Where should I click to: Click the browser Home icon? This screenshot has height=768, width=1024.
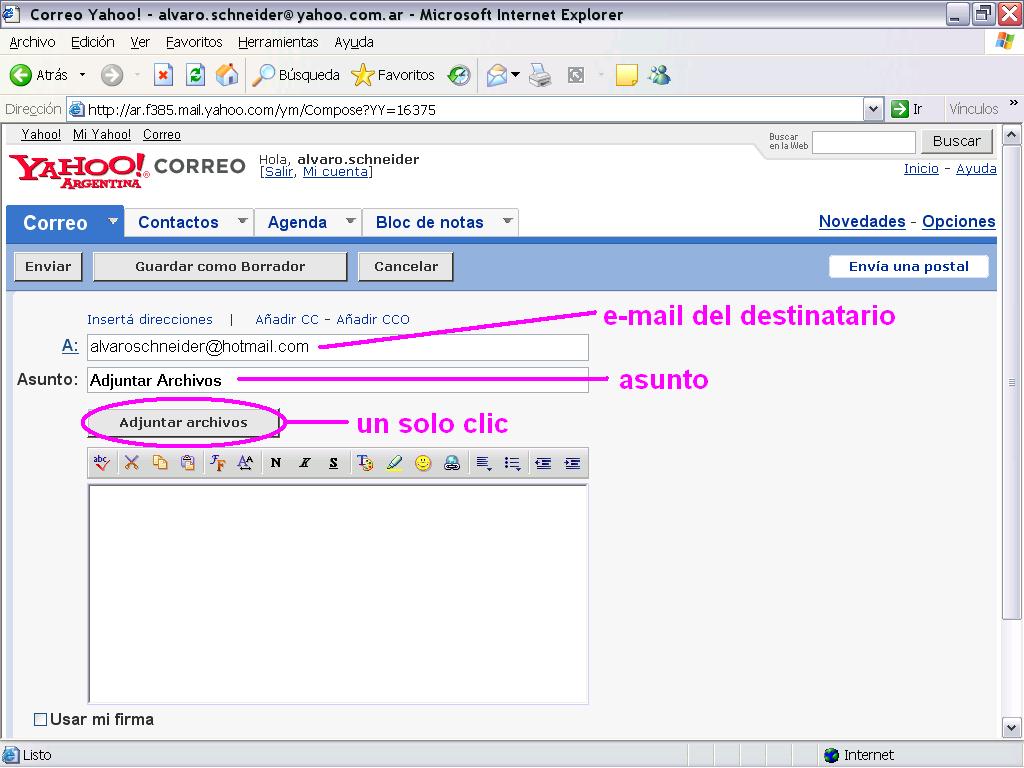point(227,75)
